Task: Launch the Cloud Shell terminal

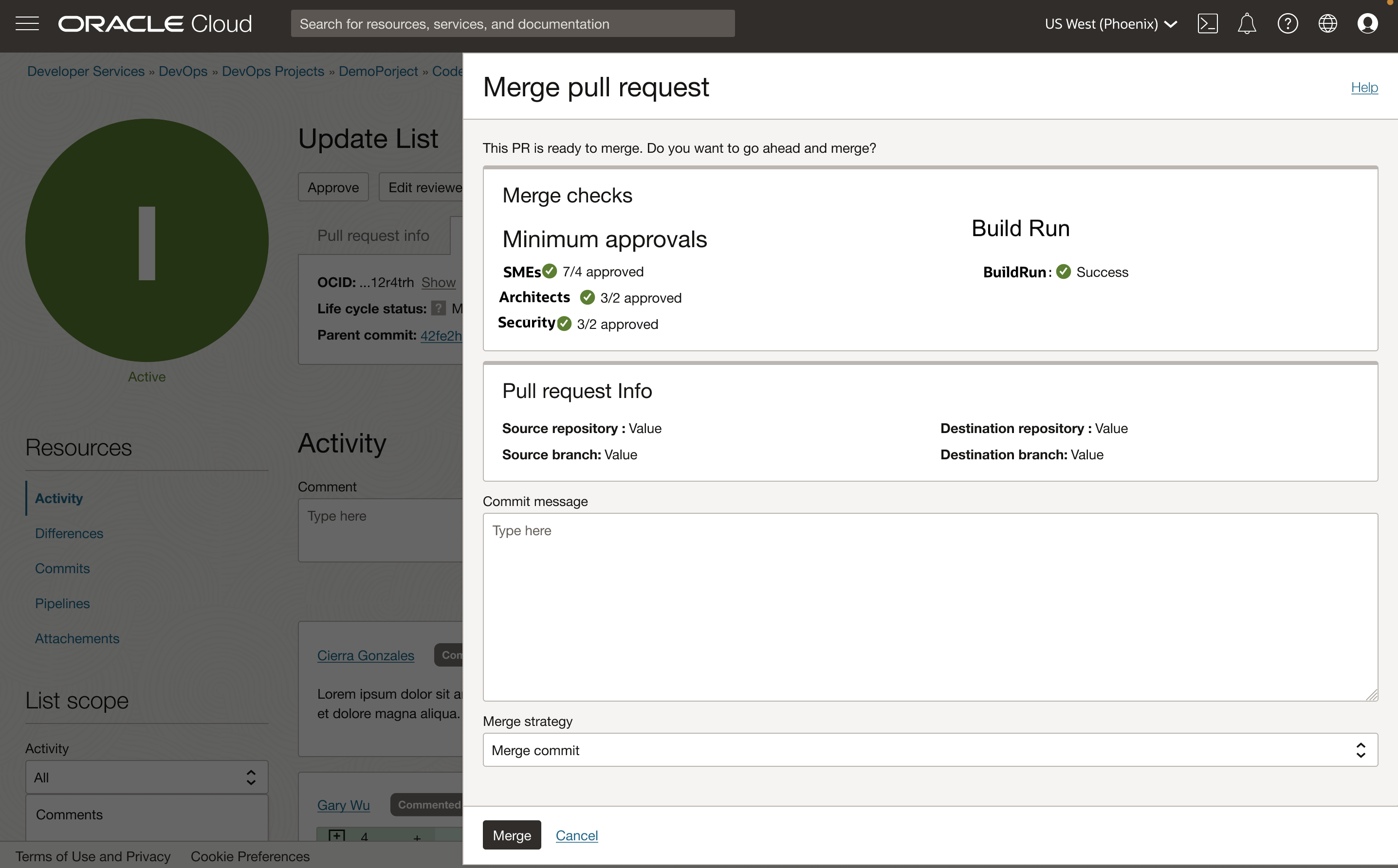Action: click(1208, 23)
